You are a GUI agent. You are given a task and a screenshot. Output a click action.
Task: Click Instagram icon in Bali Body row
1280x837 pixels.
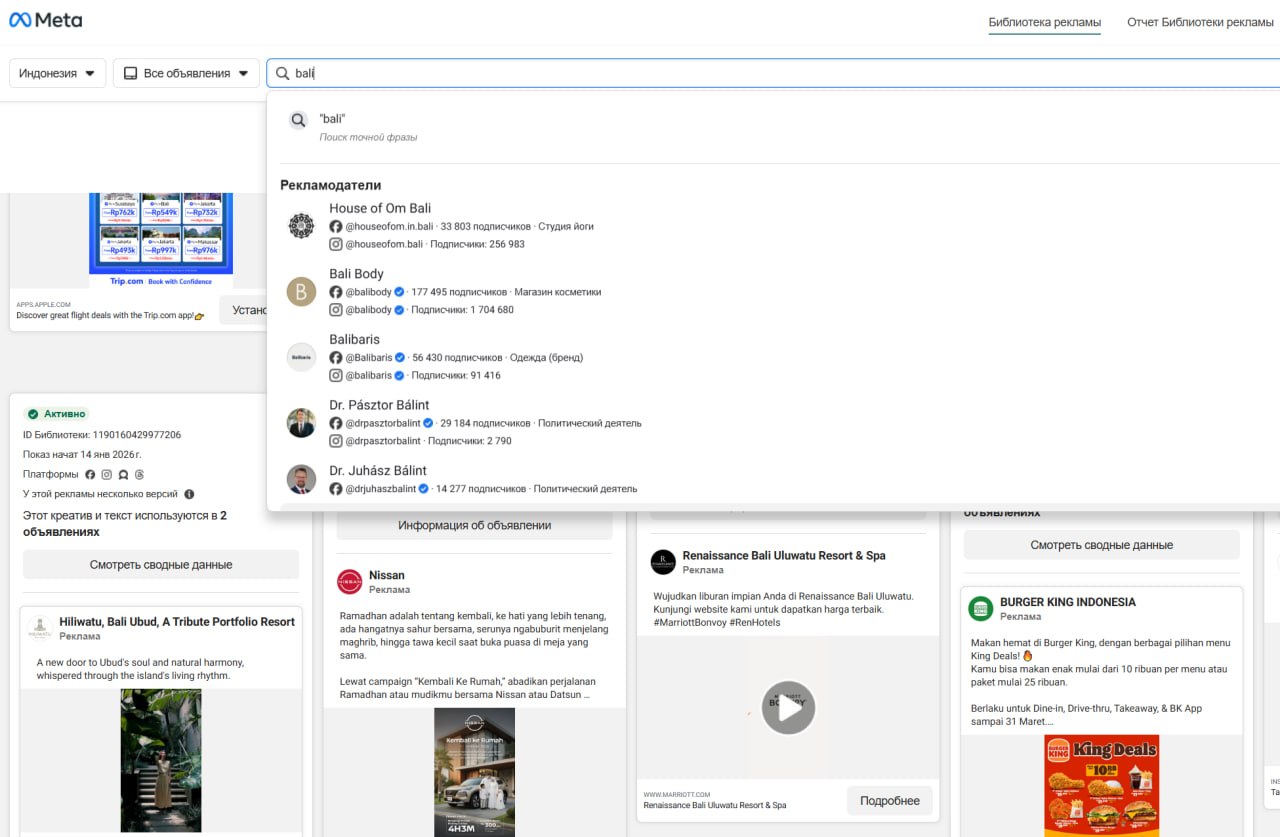336,310
